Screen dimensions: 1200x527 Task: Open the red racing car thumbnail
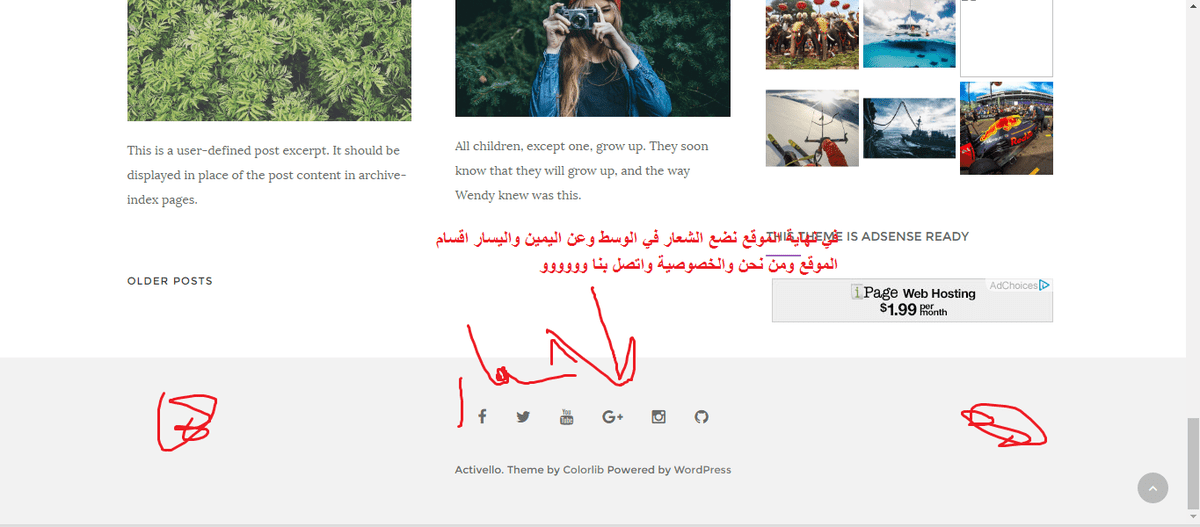pyautogui.click(x=1006, y=128)
